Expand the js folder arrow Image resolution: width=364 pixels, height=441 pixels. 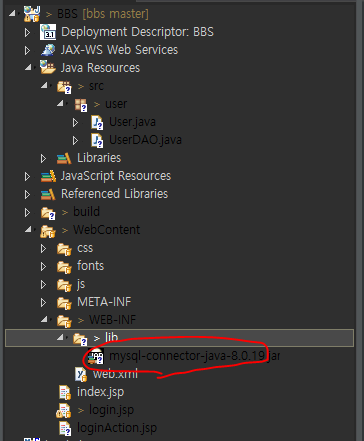[43, 285]
